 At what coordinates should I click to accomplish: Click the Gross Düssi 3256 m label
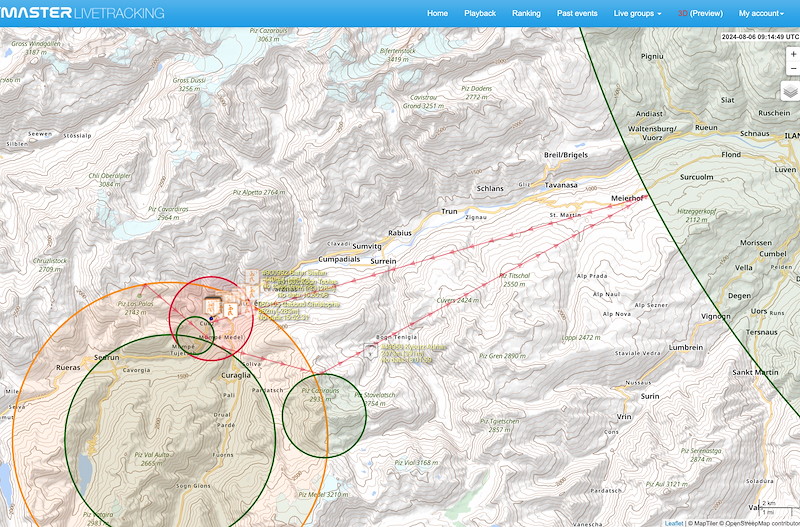(x=189, y=85)
